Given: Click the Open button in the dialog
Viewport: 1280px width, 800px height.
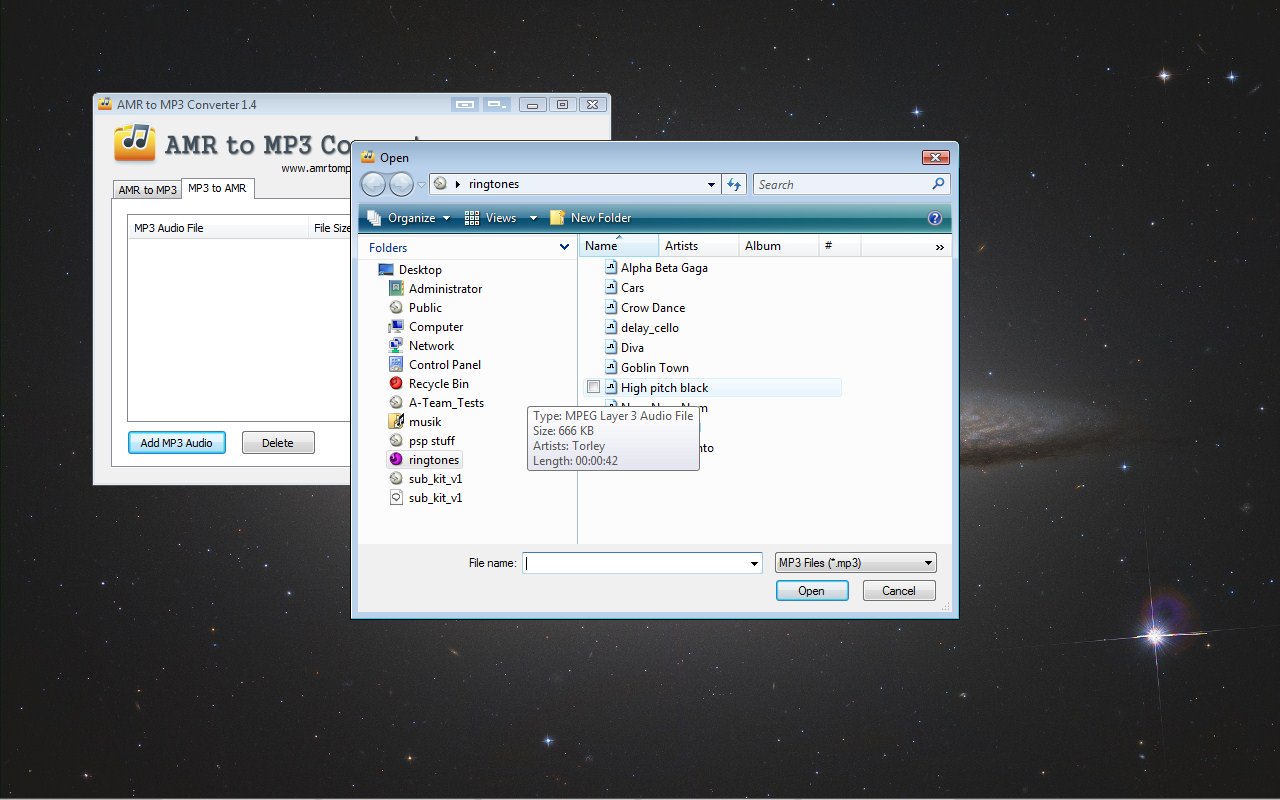Looking at the screenshot, I should point(812,591).
